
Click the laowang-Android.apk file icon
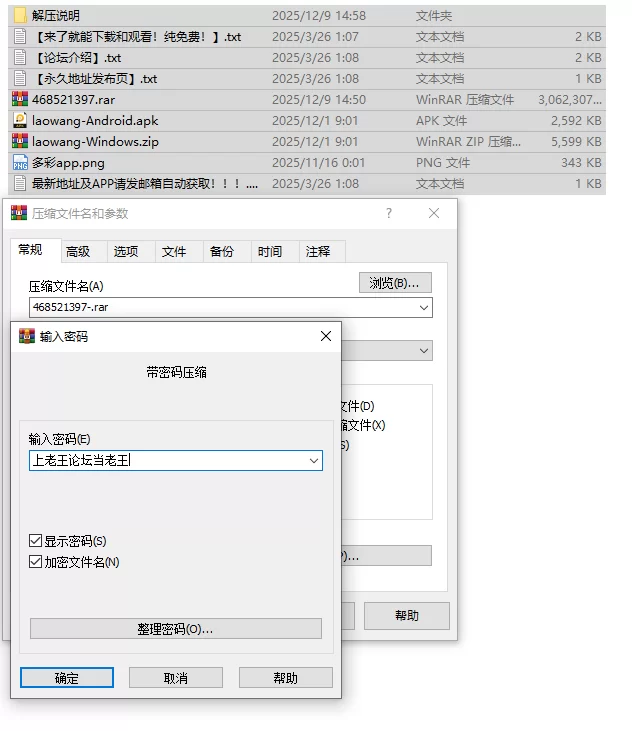tap(20, 120)
